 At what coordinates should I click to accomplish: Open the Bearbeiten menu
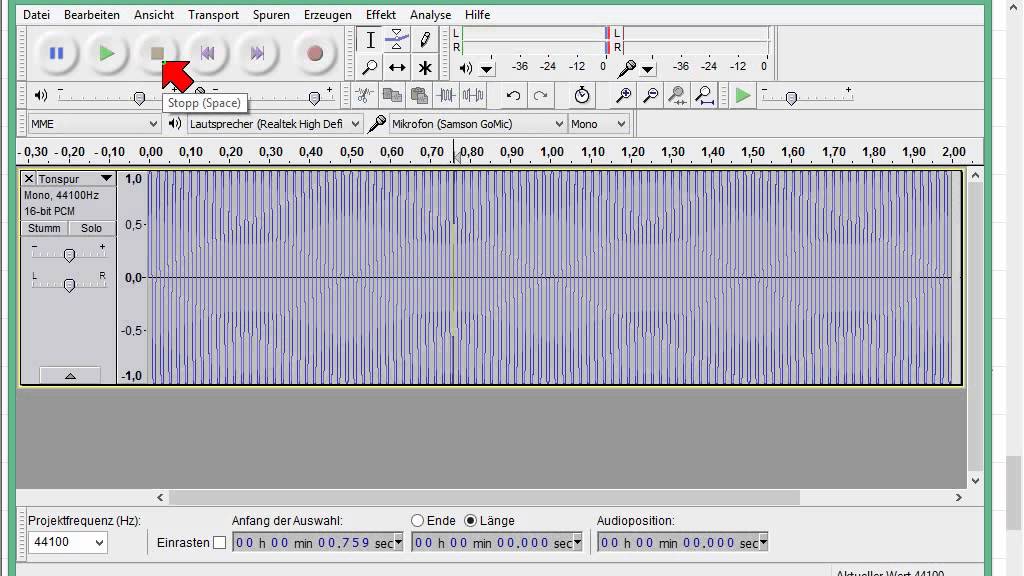coord(91,14)
